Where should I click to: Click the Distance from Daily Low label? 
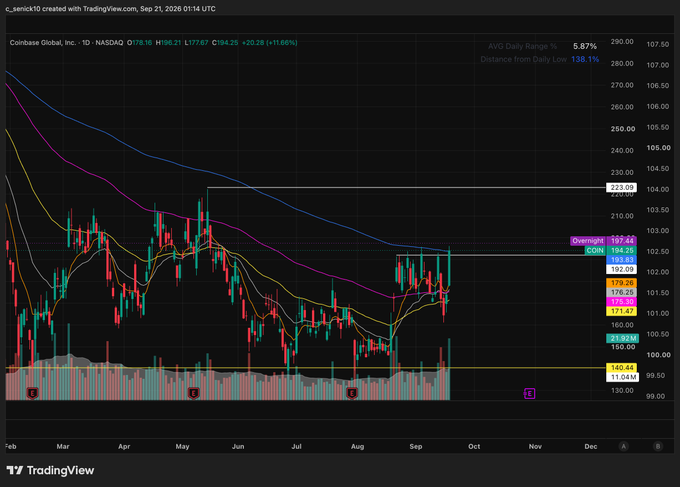pos(523,59)
